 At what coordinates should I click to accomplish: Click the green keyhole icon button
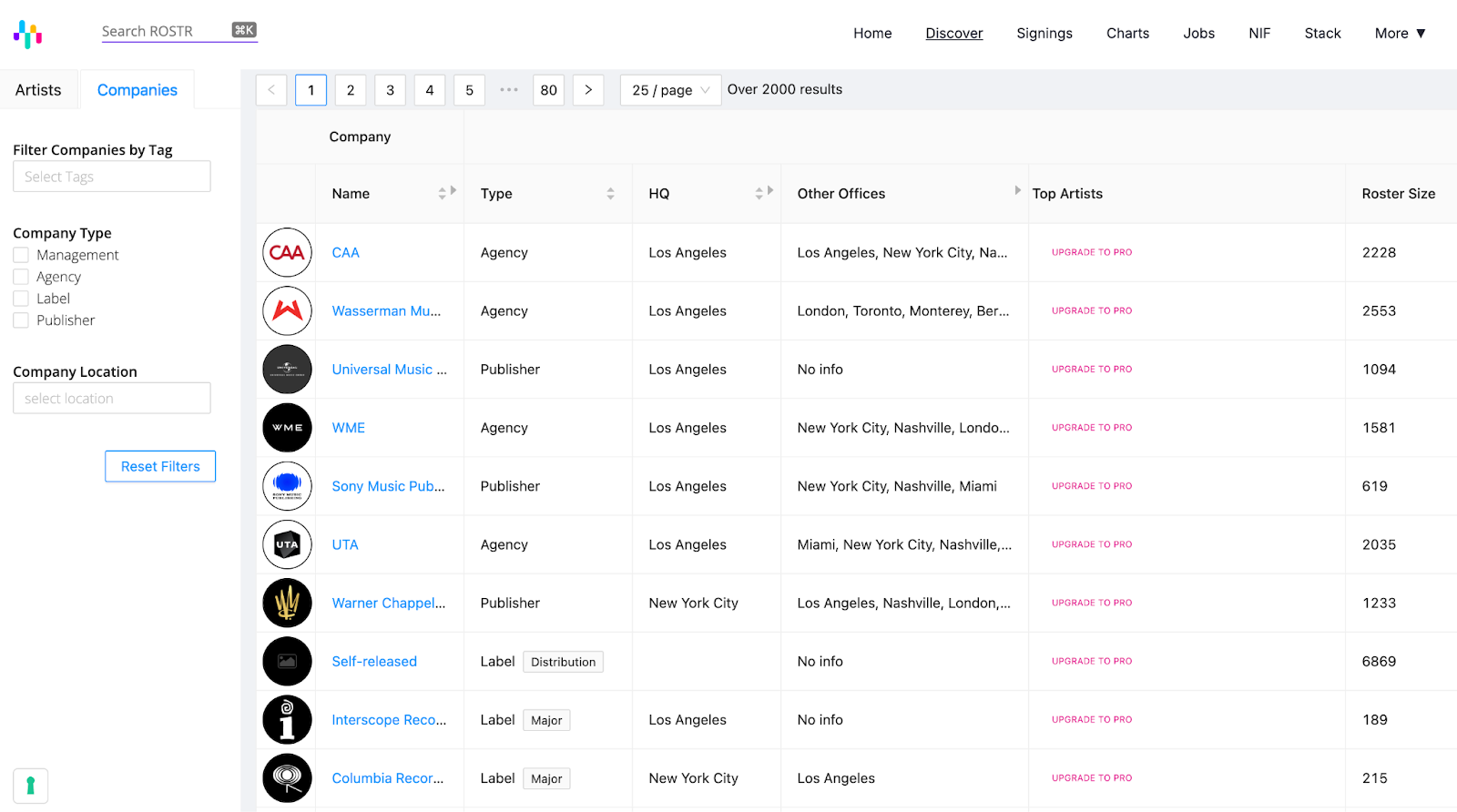pyautogui.click(x=30, y=786)
